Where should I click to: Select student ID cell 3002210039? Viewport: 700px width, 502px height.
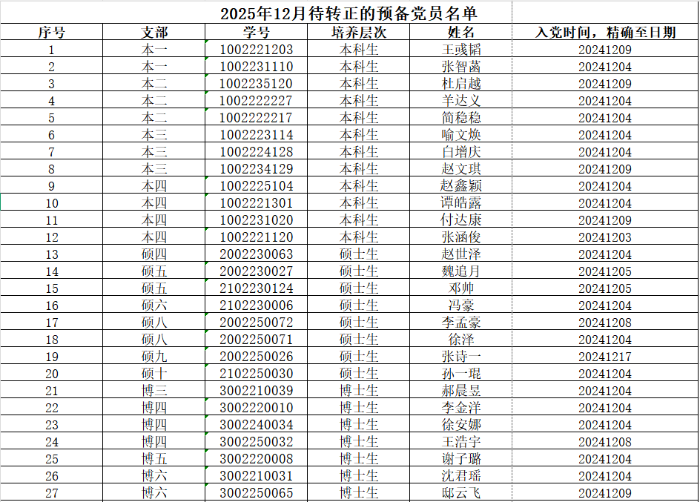pos(256,390)
